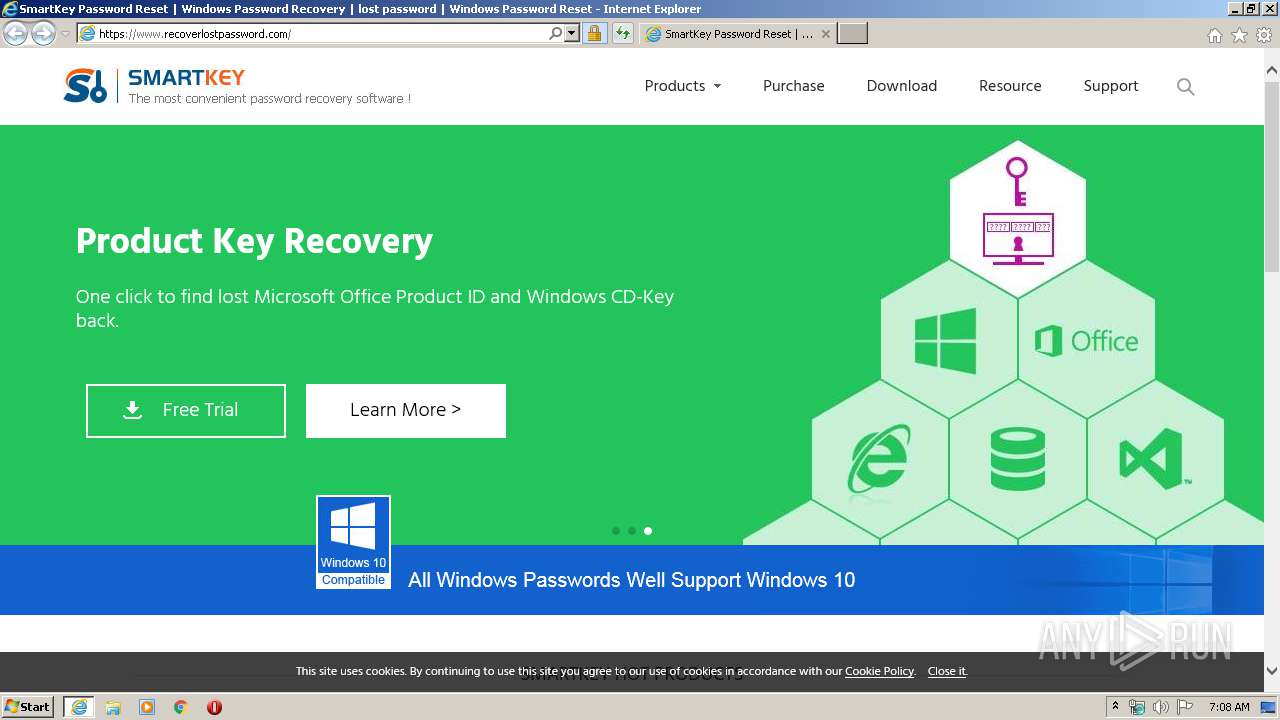Click the network tray icon

(x=1137, y=707)
